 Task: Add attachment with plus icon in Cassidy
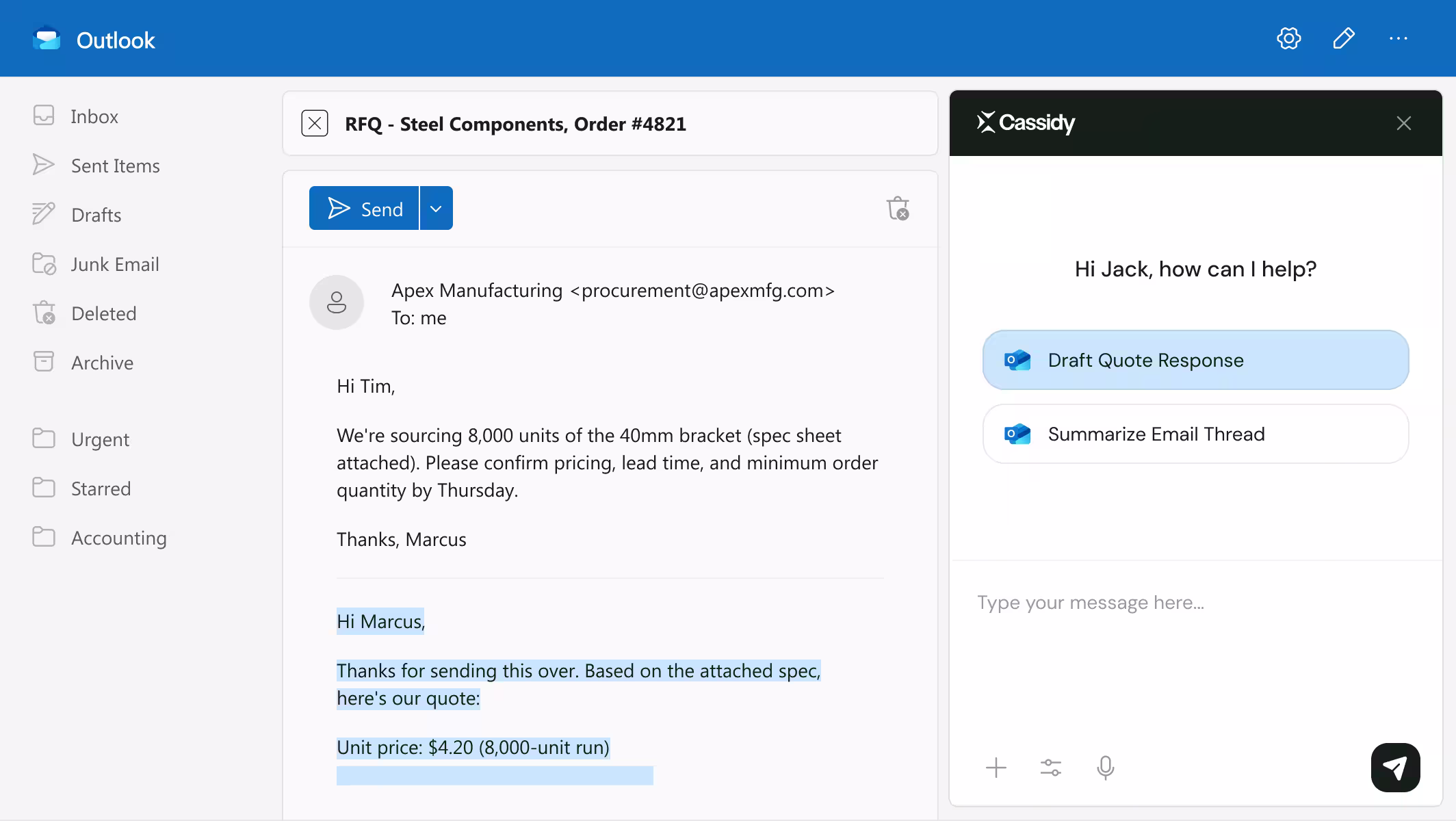pos(996,768)
